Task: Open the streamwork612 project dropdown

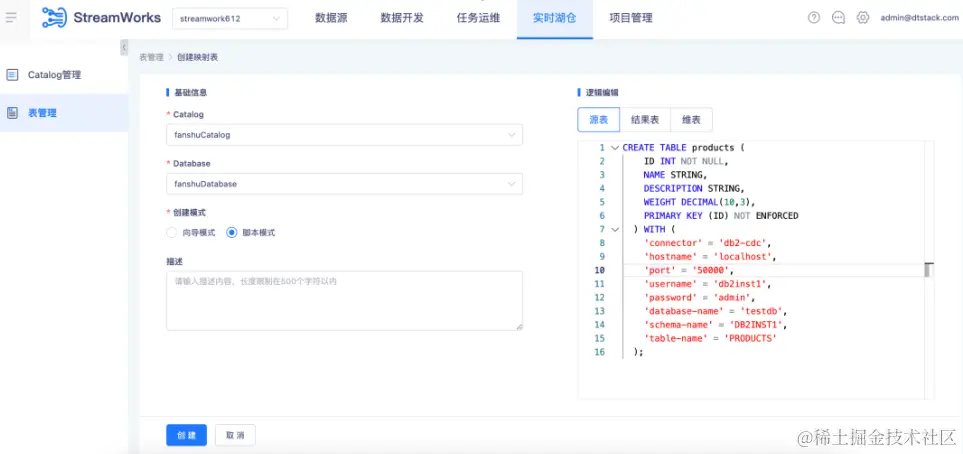Action: point(230,18)
